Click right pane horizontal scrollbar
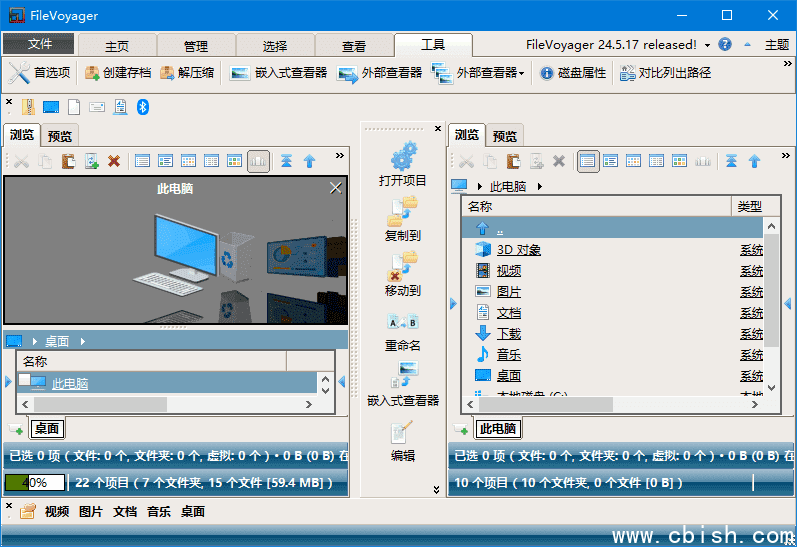The width and height of the screenshot is (797, 547). click(x=612, y=405)
